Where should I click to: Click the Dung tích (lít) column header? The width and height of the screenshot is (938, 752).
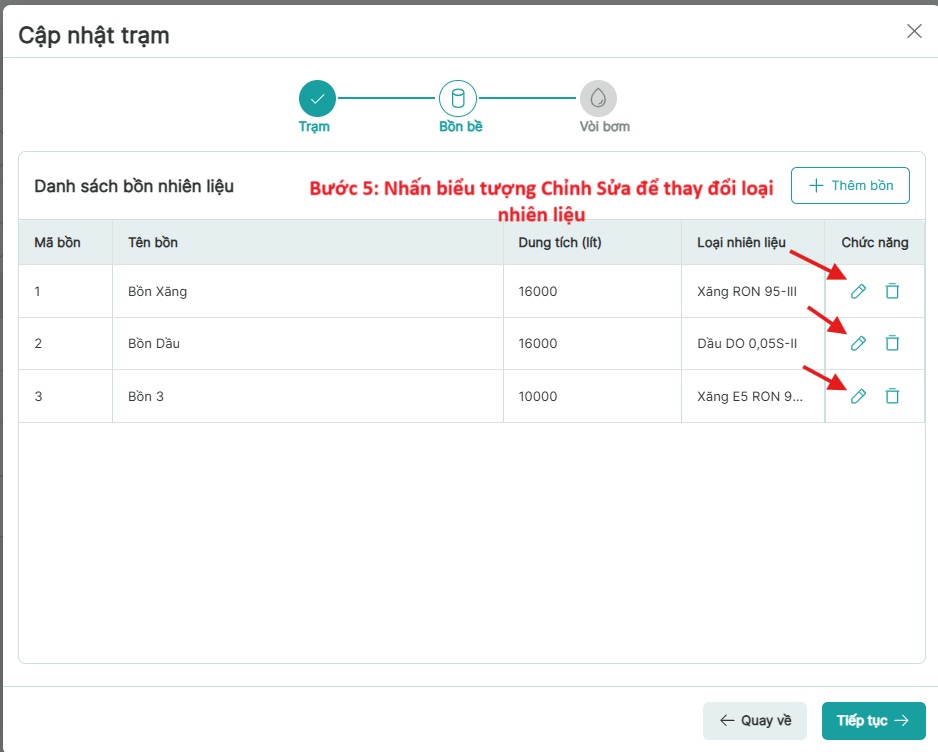[x=559, y=242]
